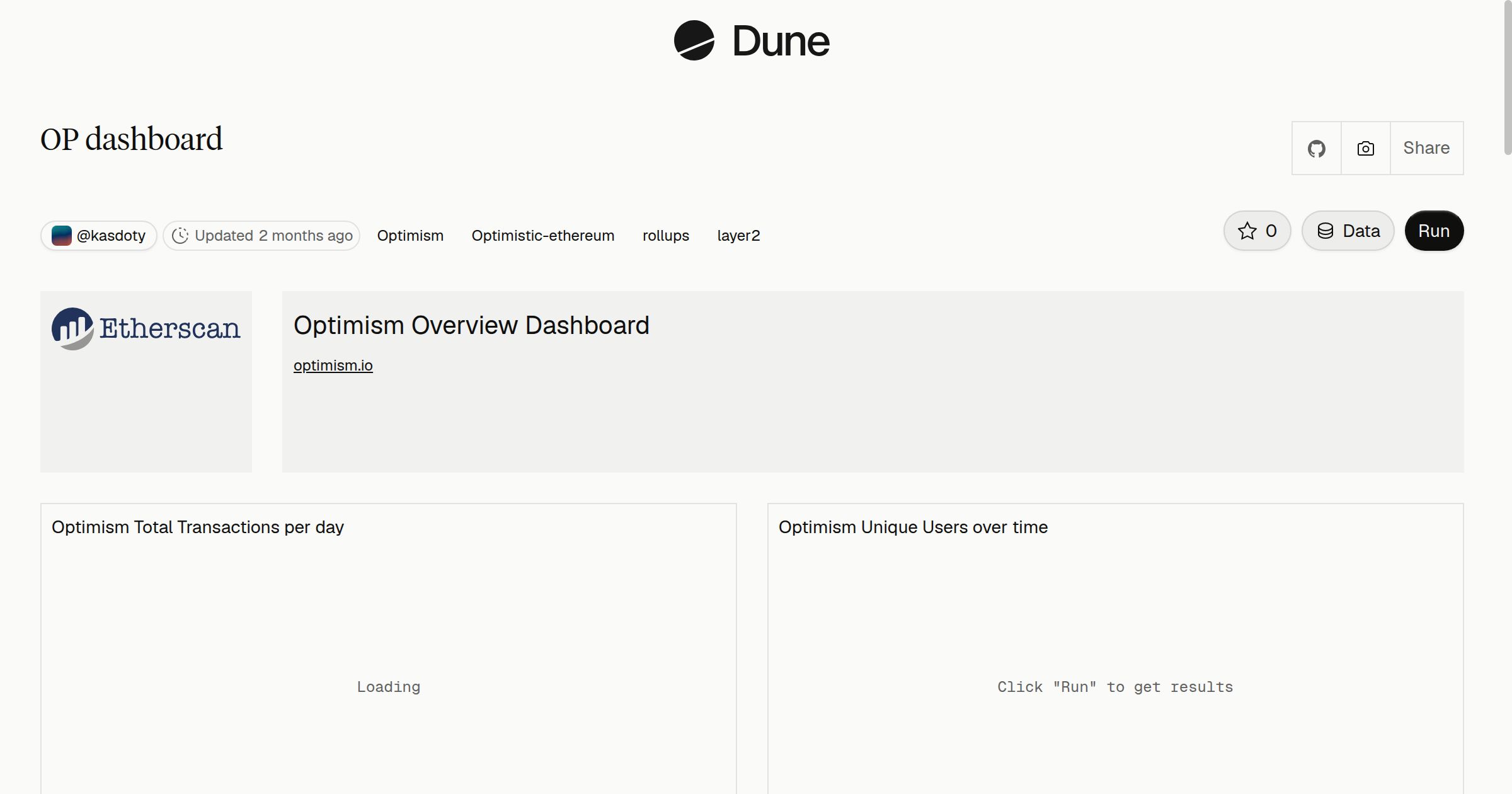The height and width of the screenshot is (794, 1512).
Task: Click the page vertical scrollbar thumb
Action: pyautogui.click(x=1507, y=78)
